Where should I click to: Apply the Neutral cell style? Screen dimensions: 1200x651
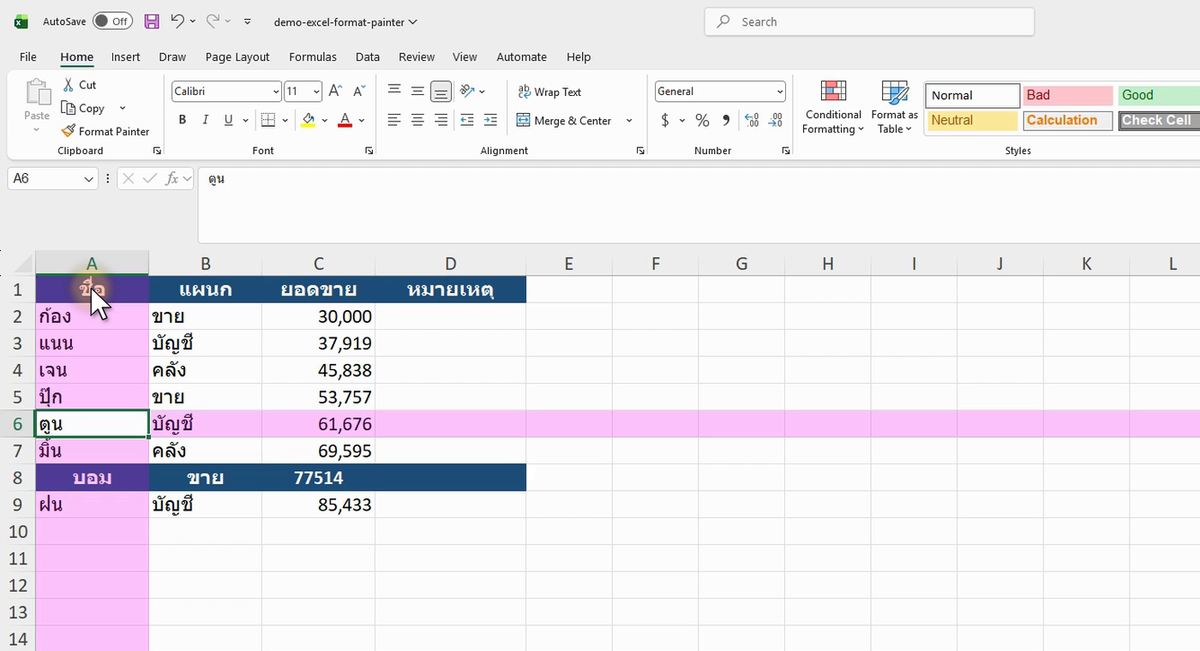973,120
